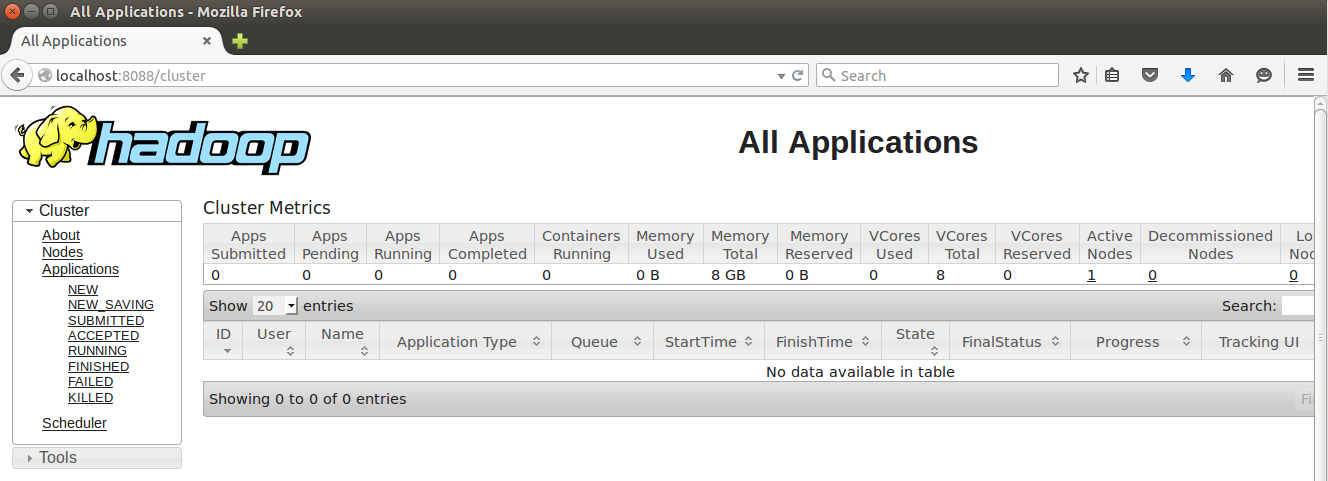Open the About link
This screenshot has height=481, width=1328.
pyautogui.click(x=61, y=235)
